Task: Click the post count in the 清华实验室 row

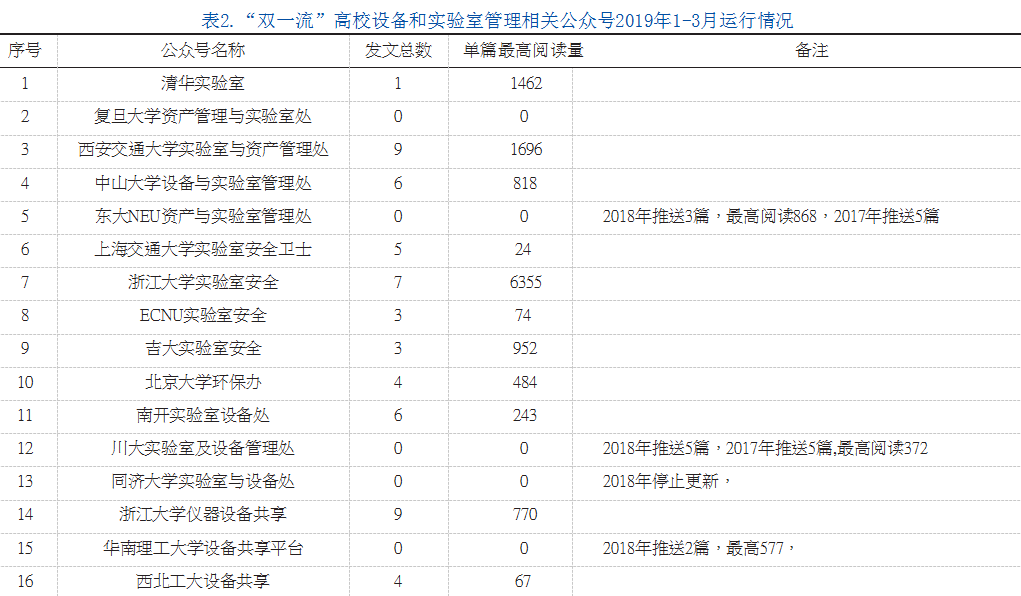Action: [398, 83]
